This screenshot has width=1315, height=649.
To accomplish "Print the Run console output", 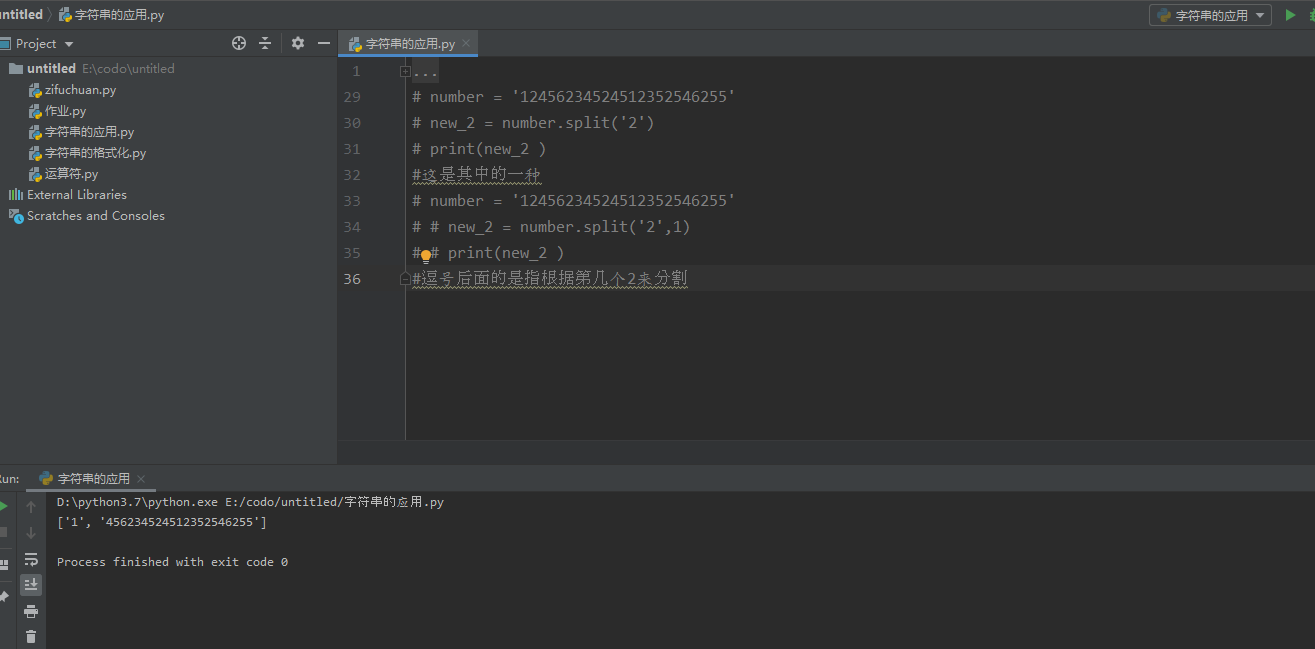I will pyautogui.click(x=31, y=611).
